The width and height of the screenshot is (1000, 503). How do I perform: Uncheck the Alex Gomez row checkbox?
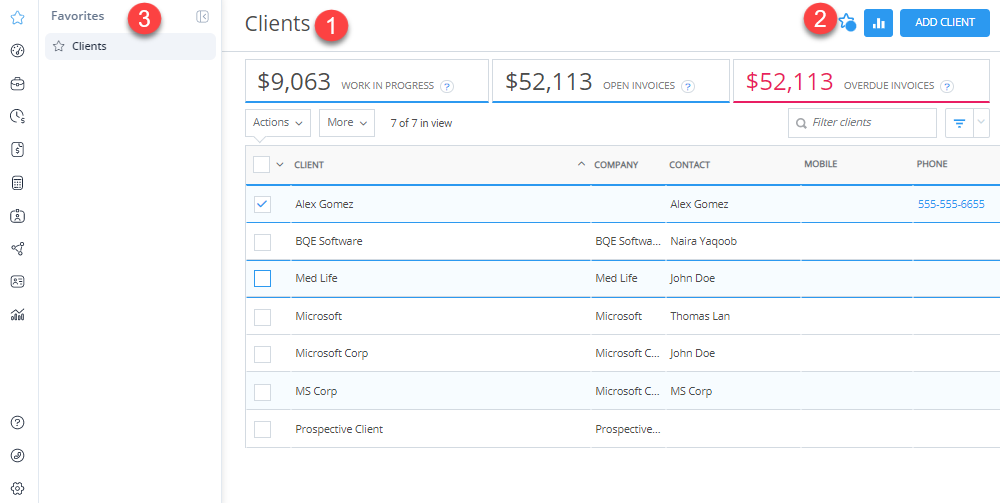262,204
